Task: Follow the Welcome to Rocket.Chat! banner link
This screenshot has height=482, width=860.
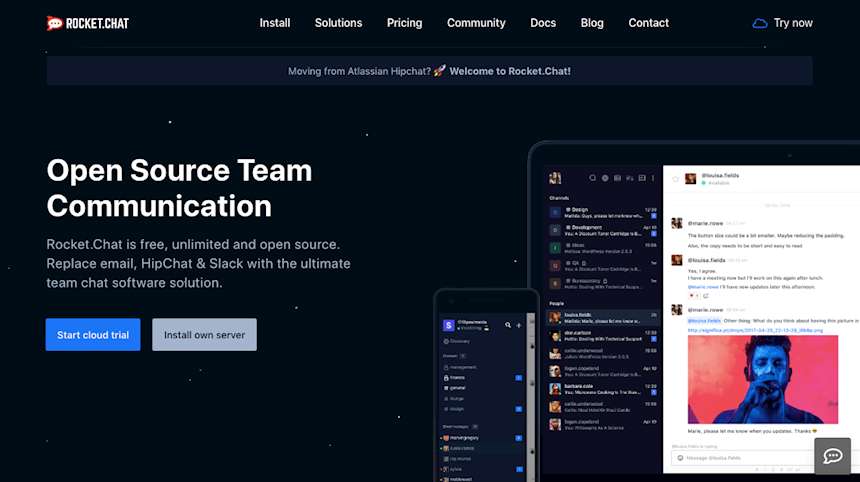Action: point(510,71)
